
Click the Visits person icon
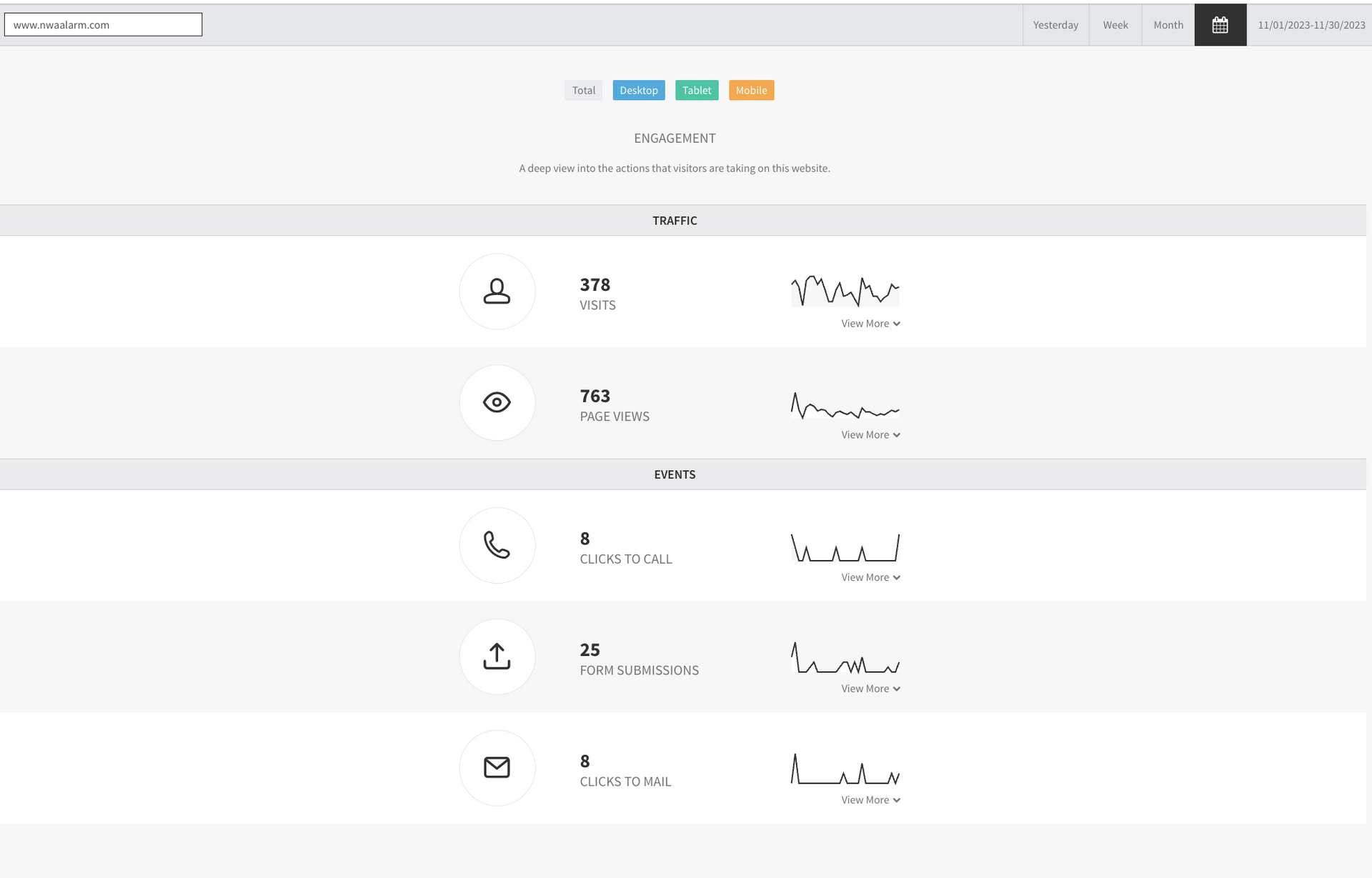point(497,291)
